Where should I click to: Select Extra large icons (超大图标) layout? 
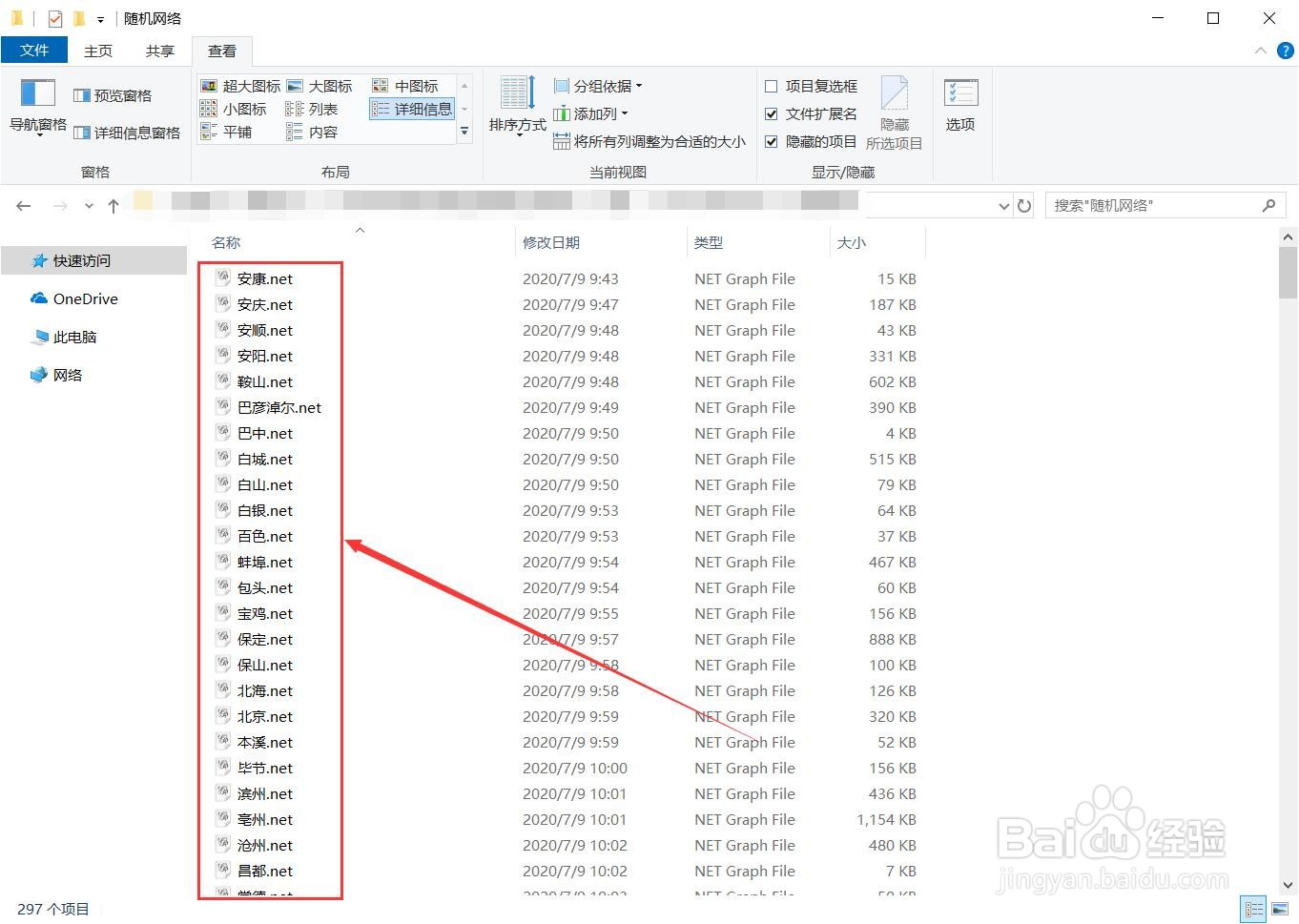click(240, 86)
